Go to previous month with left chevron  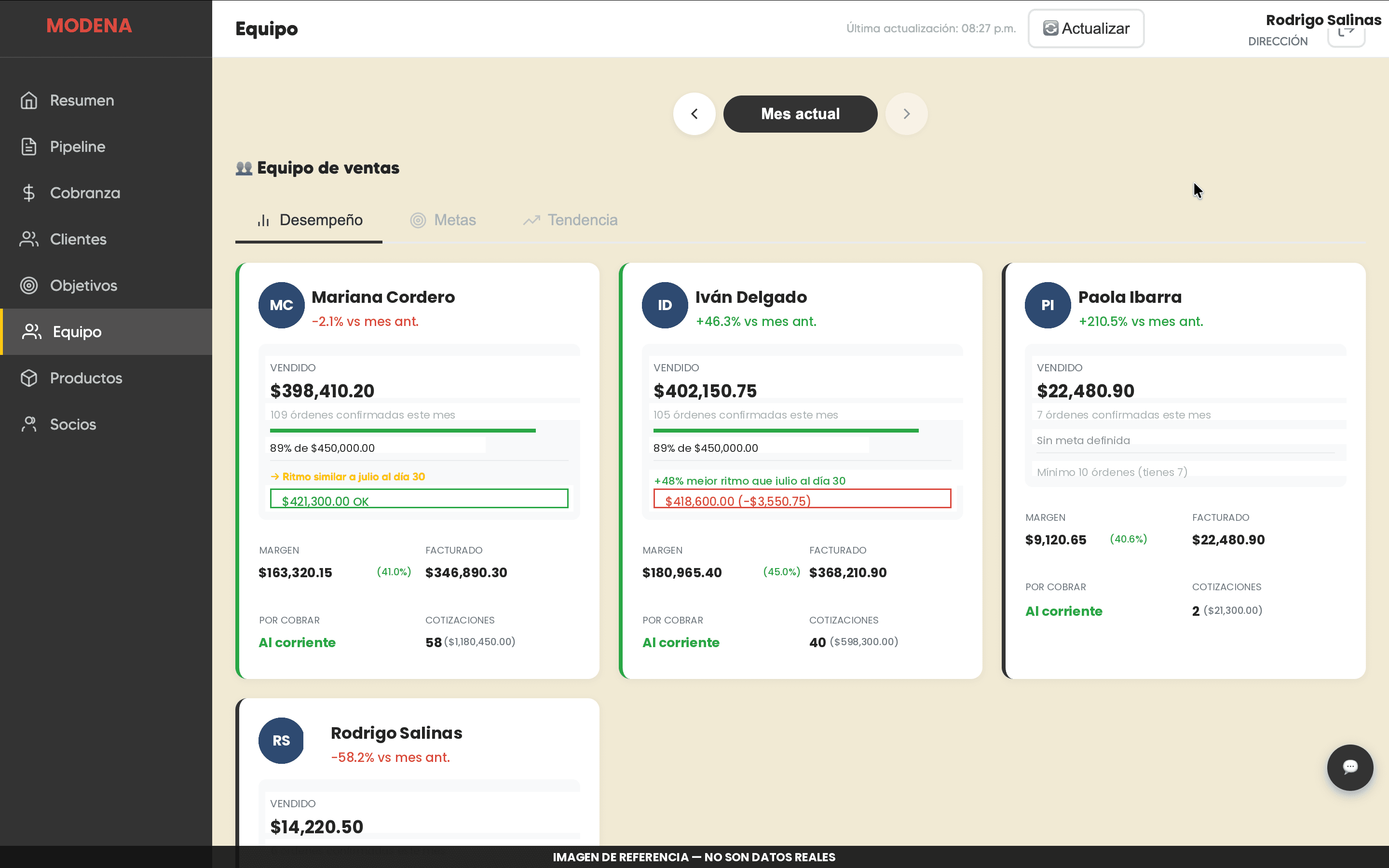tap(694, 114)
